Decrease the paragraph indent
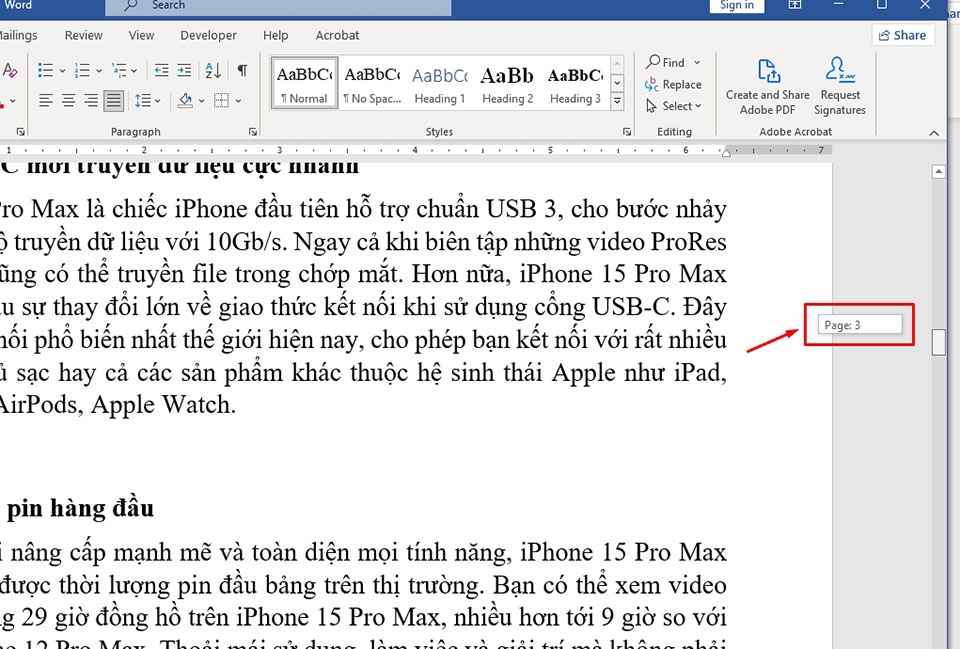The image size is (960, 649). click(x=162, y=70)
